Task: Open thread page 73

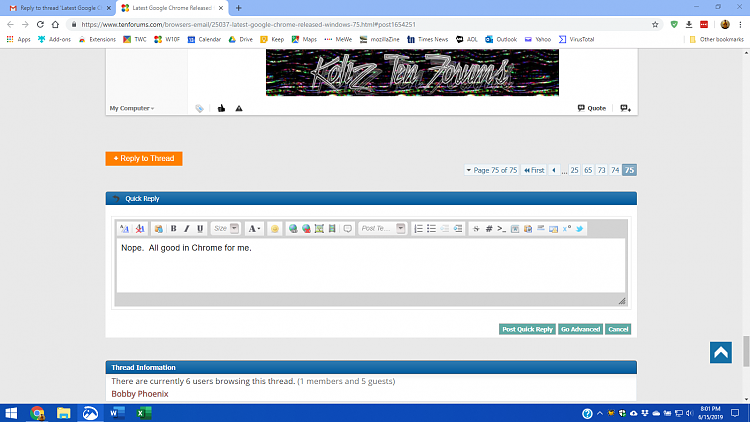Action: coord(601,170)
